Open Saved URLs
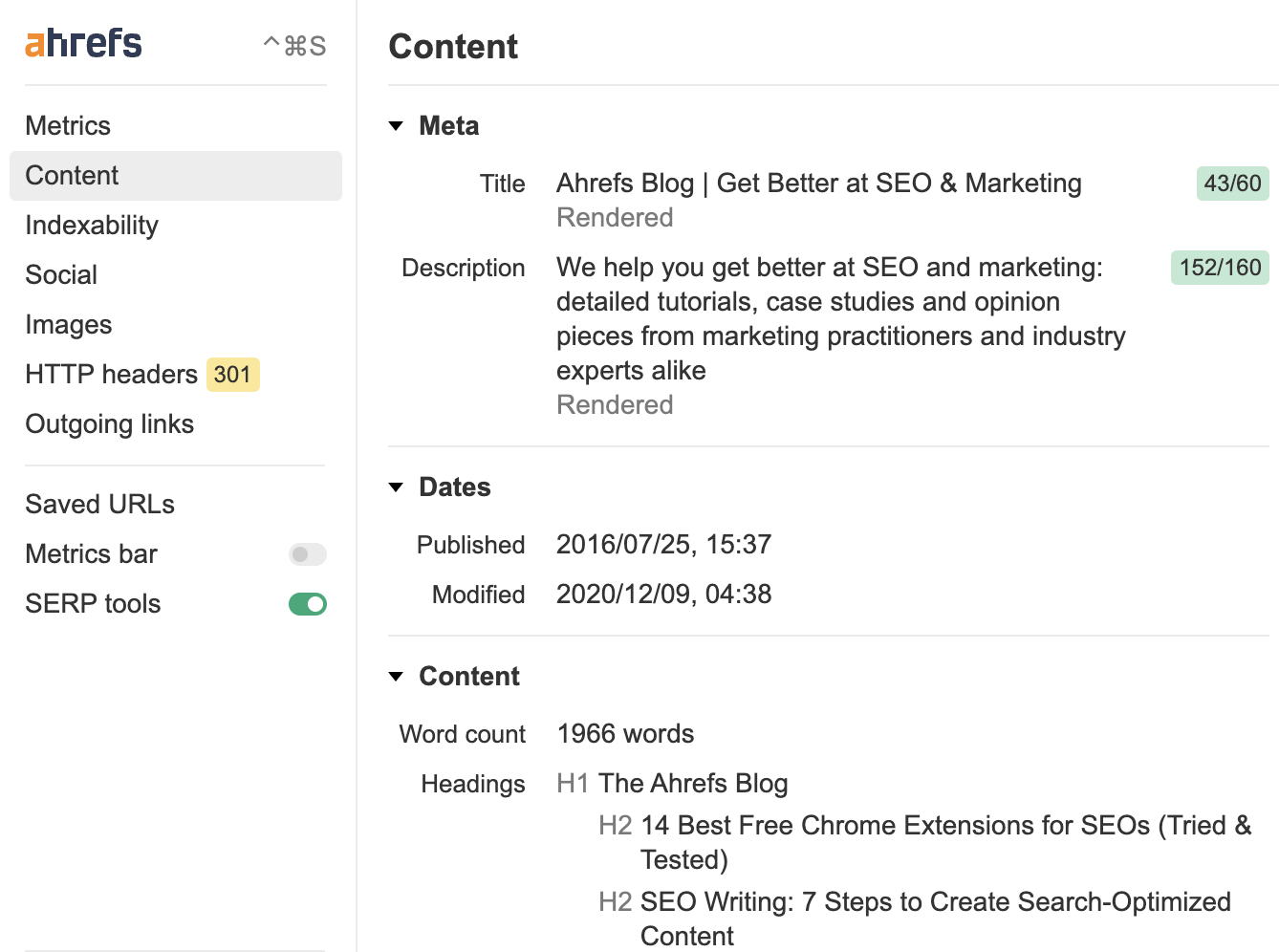Image resolution: width=1279 pixels, height=952 pixels. [99, 504]
